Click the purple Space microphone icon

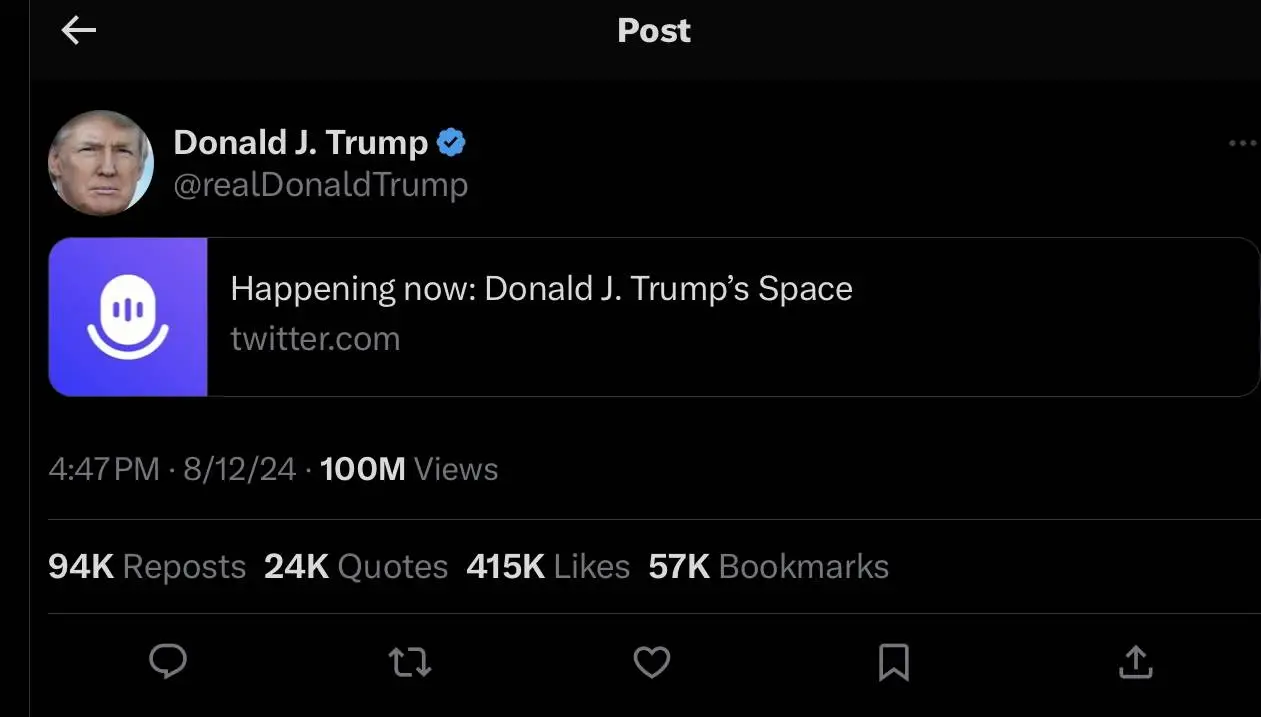(x=128, y=317)
